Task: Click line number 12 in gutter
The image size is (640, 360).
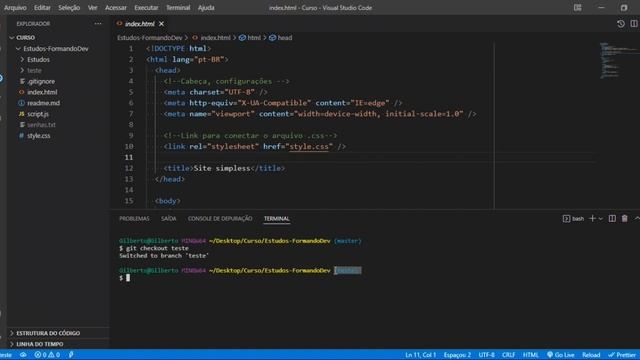Action: pyautogui.click(x=129, y=168)
